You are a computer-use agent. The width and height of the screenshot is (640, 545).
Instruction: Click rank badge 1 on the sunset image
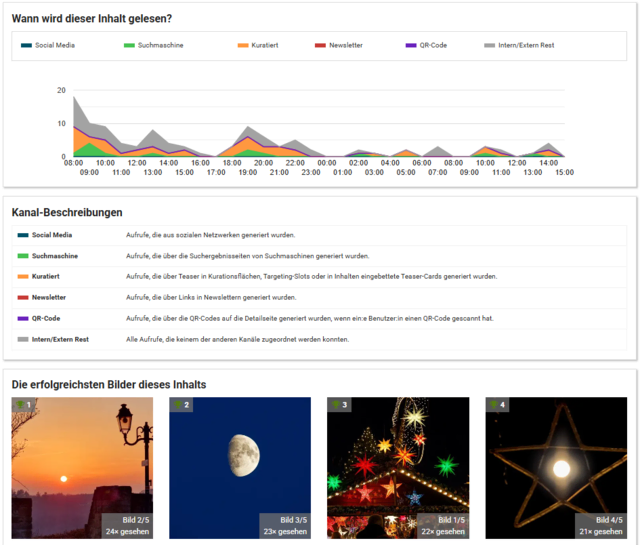tap(24, 405)
